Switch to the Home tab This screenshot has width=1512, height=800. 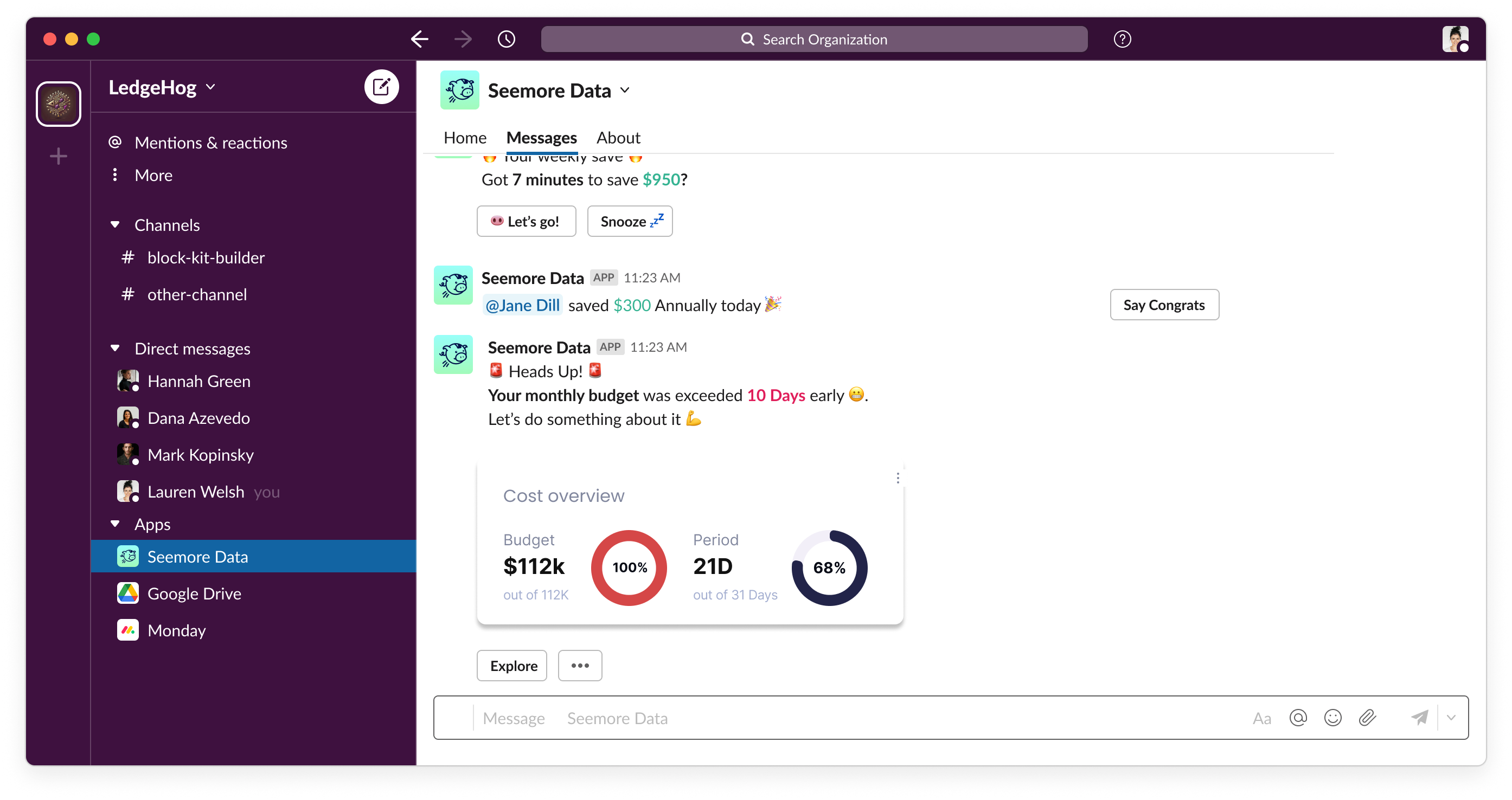pyautogui.click(x=464, y=137)
